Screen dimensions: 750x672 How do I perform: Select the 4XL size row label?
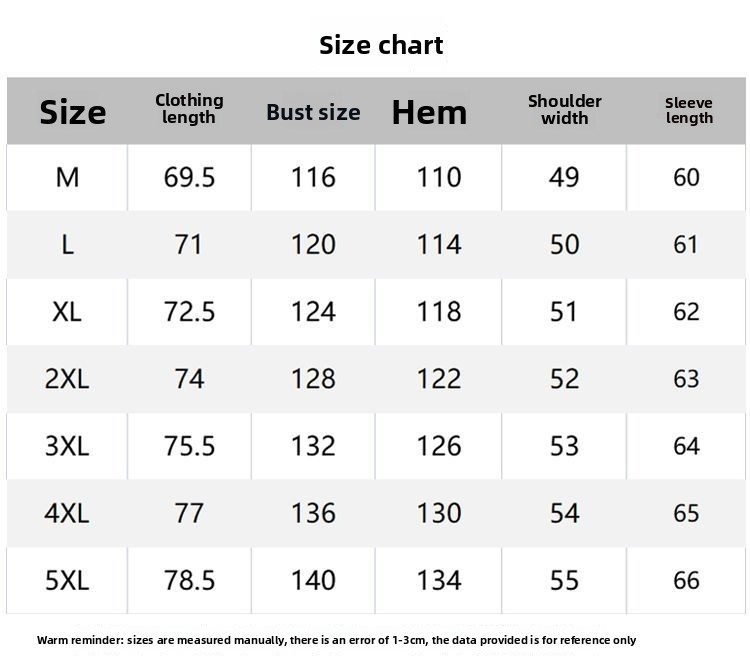click(x=67, y=513)
